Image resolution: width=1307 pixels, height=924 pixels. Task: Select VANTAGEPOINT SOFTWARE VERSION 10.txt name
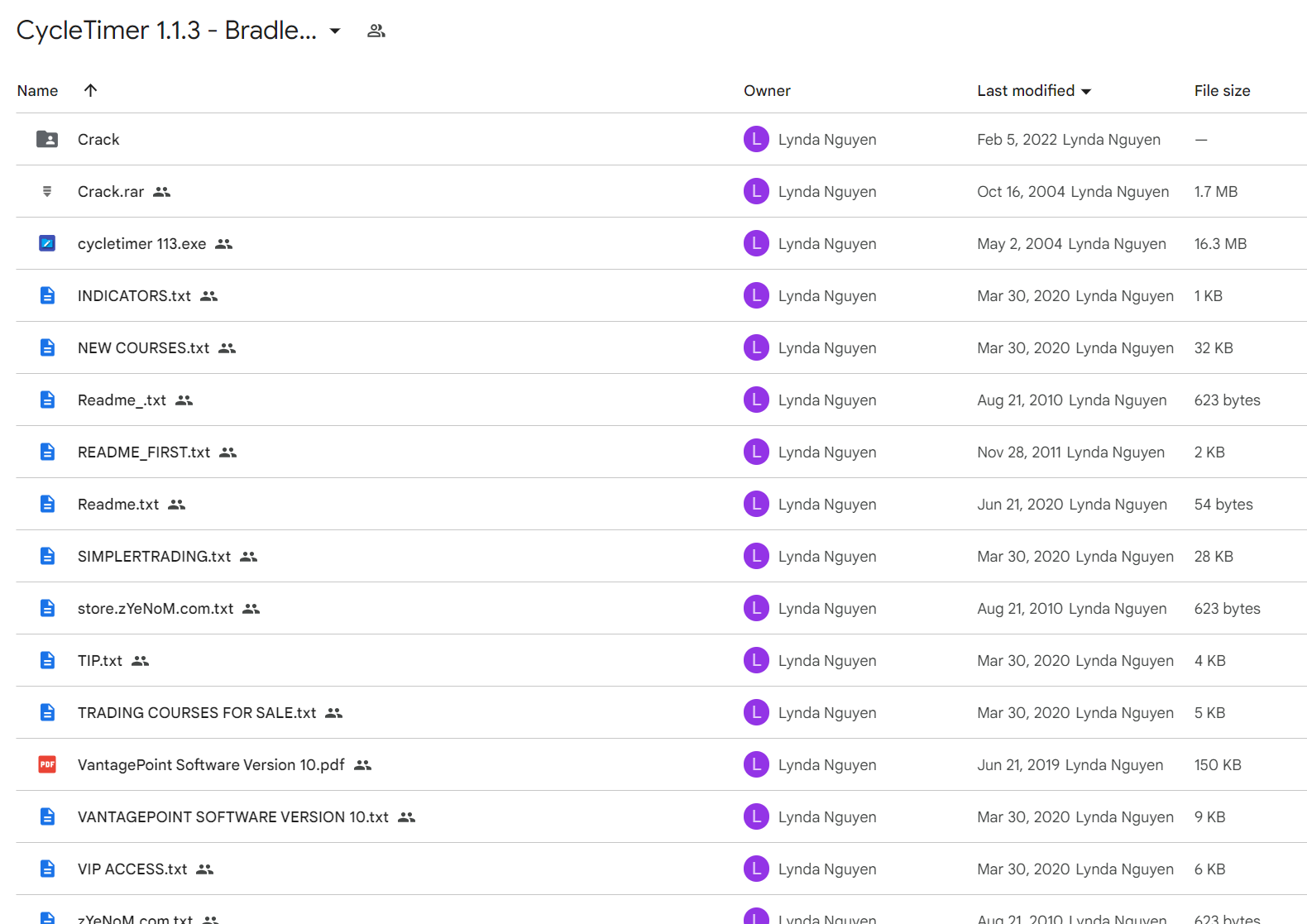(x=233, y=817)
